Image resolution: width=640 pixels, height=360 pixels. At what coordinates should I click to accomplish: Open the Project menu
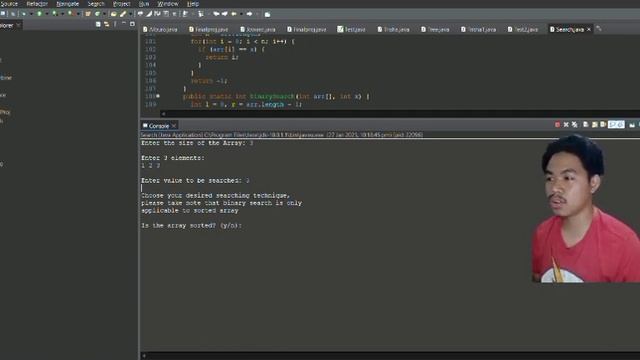(121, 4)
